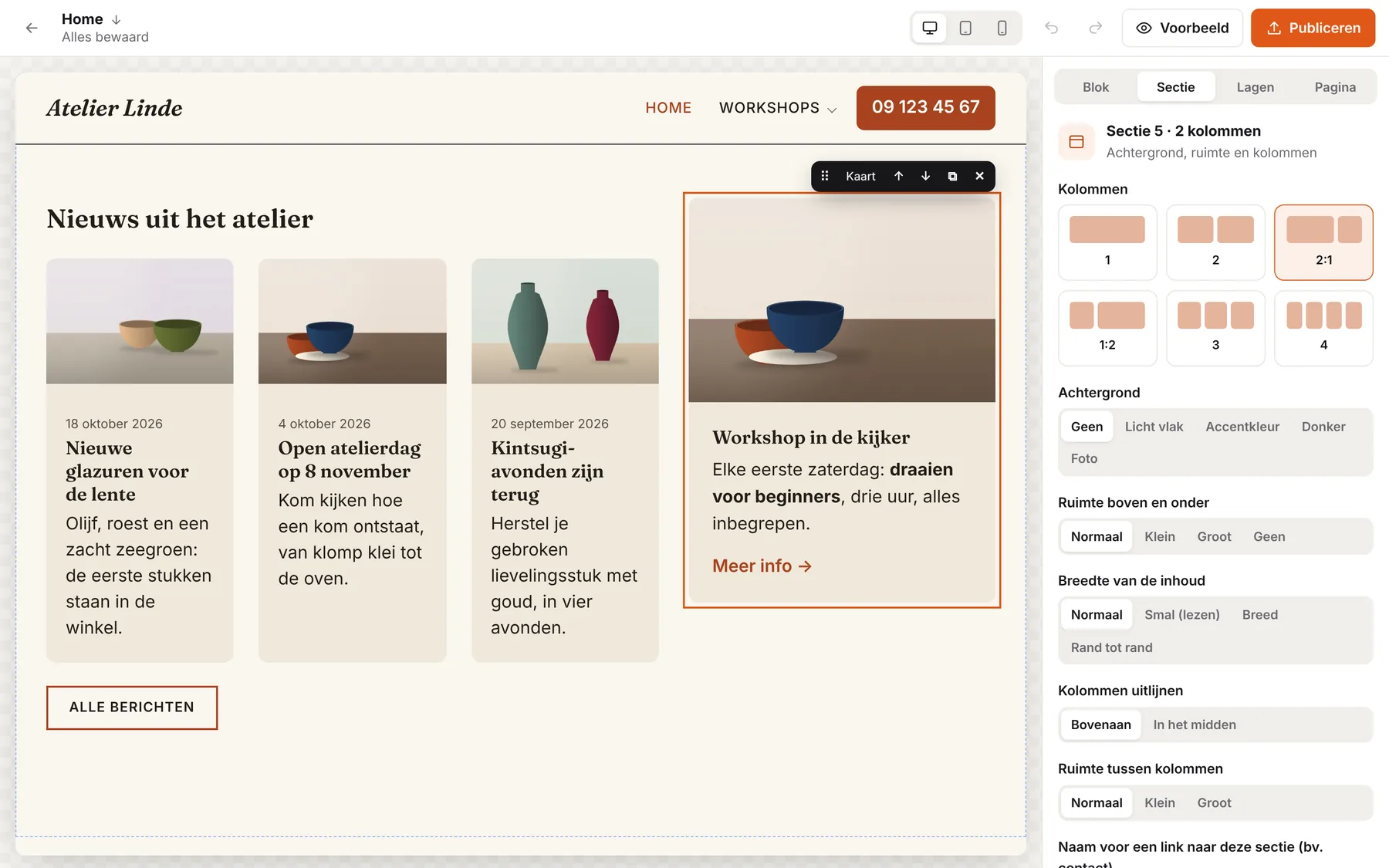Set background to Accentkleur
This screenshot has height=868, width=1389.
pos(1242,427)
